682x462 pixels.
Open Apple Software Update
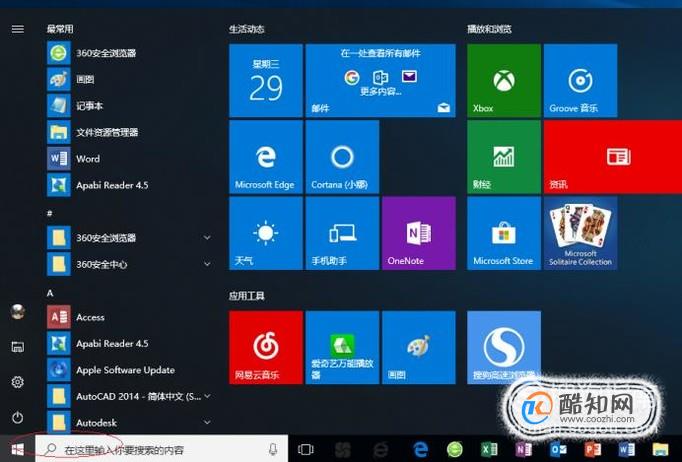[x=130, y=370]
